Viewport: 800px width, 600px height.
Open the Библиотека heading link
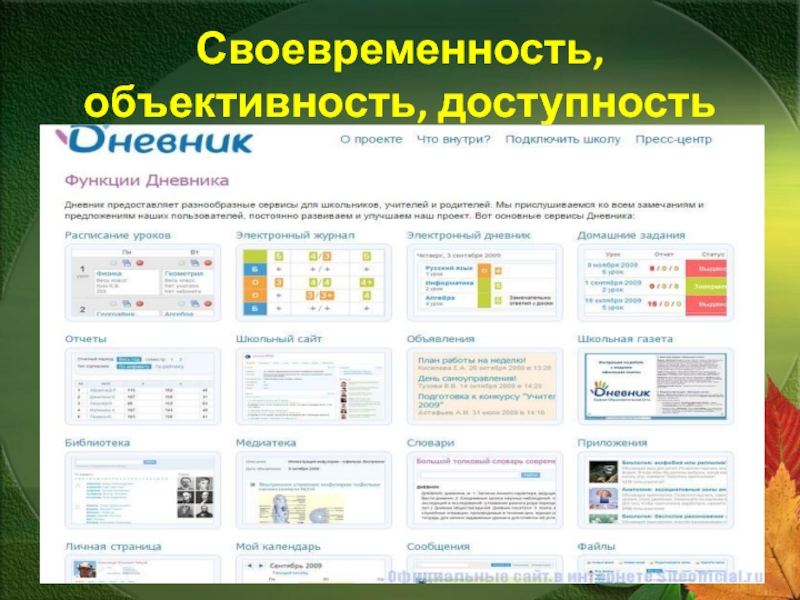[97, 442]
